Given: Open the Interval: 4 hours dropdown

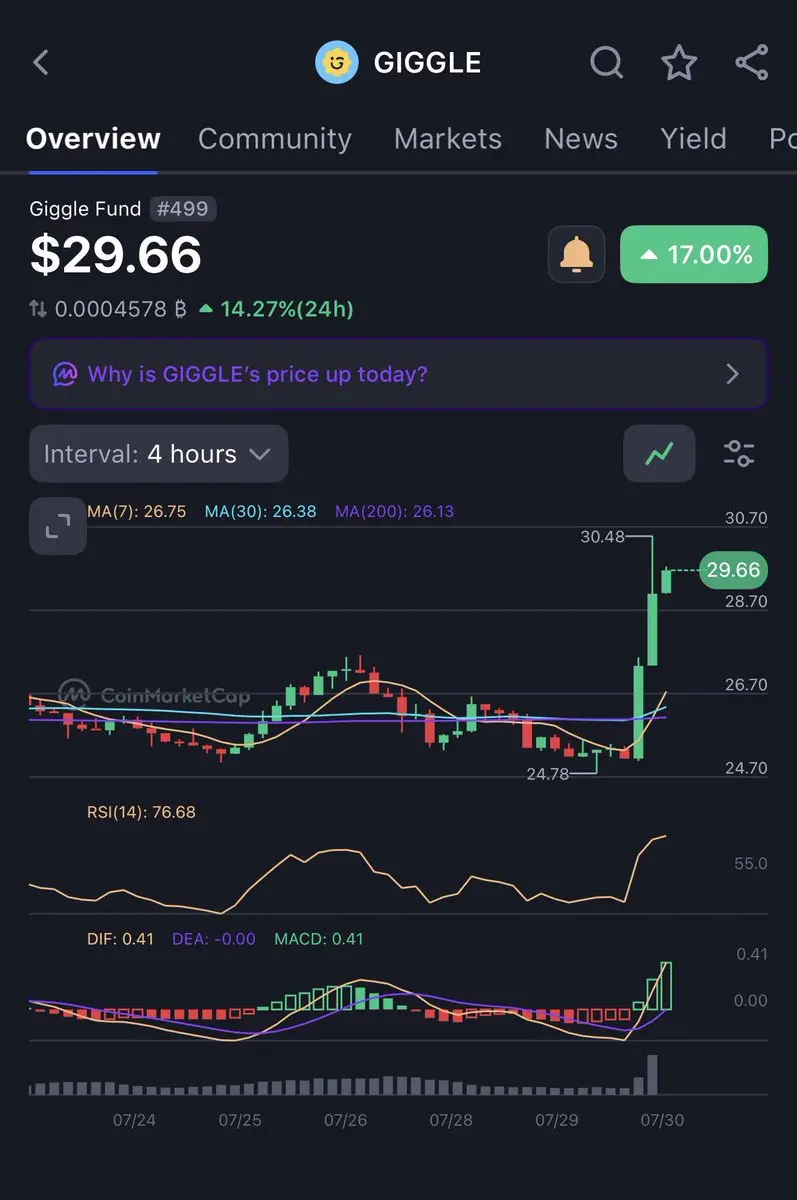Looking at the screenshot, I should [x=158, y=454].
